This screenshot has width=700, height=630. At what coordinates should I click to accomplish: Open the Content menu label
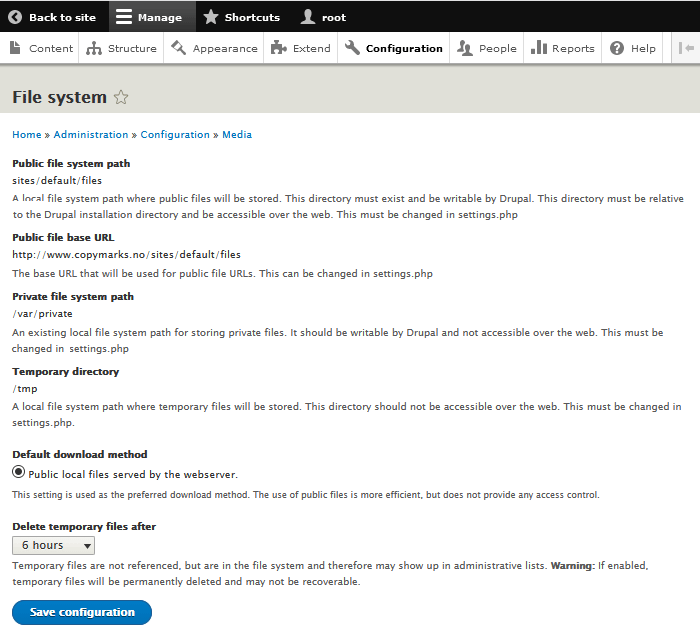[x=51, y=48]
